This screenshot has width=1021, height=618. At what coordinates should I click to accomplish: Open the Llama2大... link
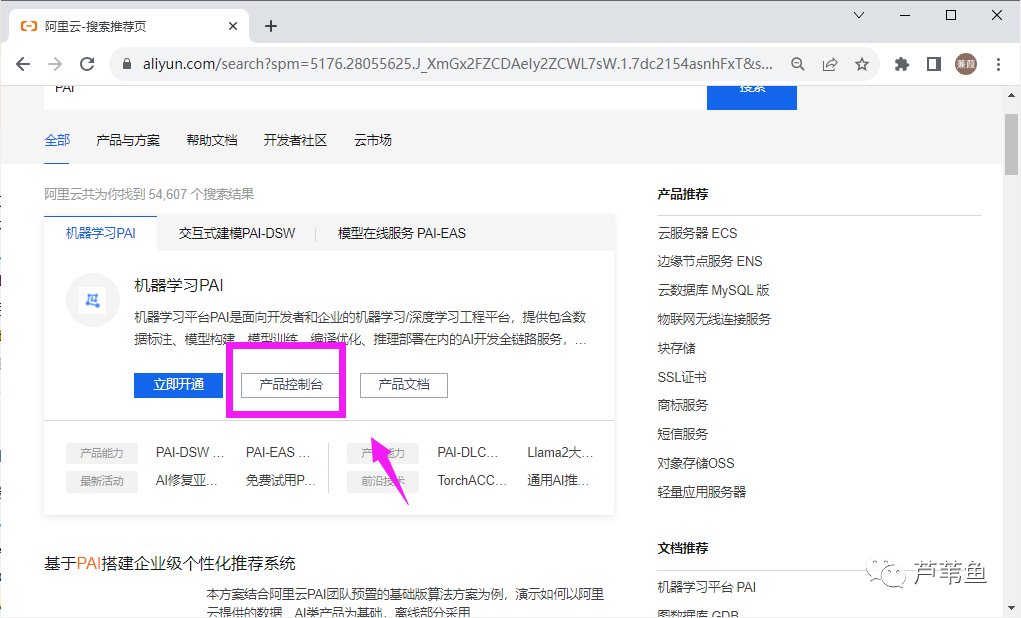click(560, 452)
